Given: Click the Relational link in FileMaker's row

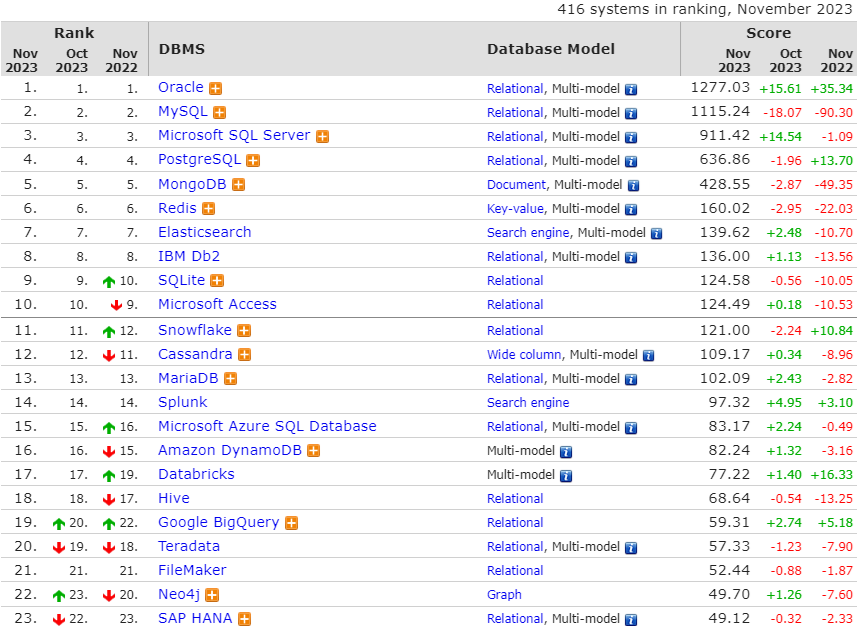Looking at the screenshot, I should pos(515,571).
